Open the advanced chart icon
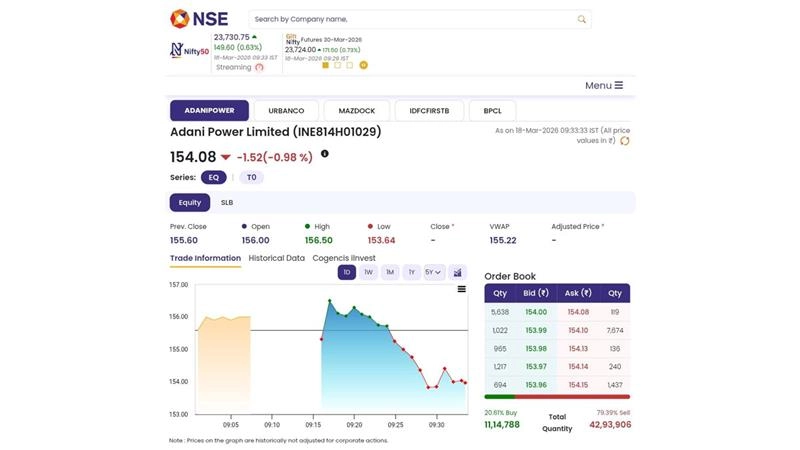 coord(458,272)
